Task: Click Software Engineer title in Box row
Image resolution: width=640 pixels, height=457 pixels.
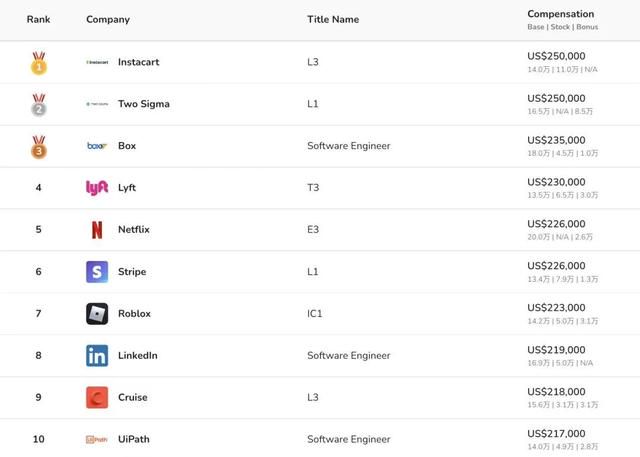Action: [349, 146]
